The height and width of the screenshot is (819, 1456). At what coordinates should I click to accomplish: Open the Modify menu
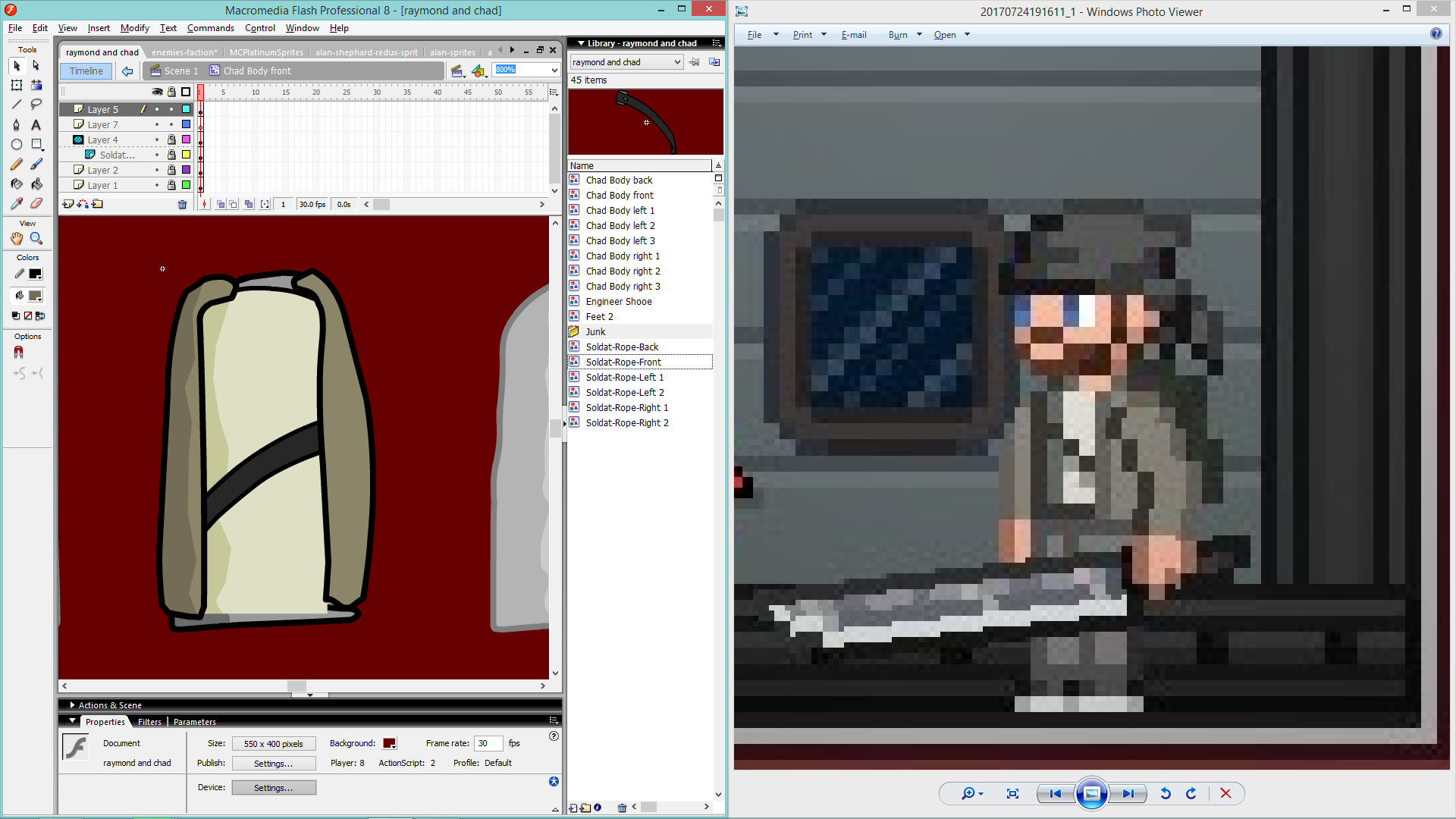(x=134, y=28)
